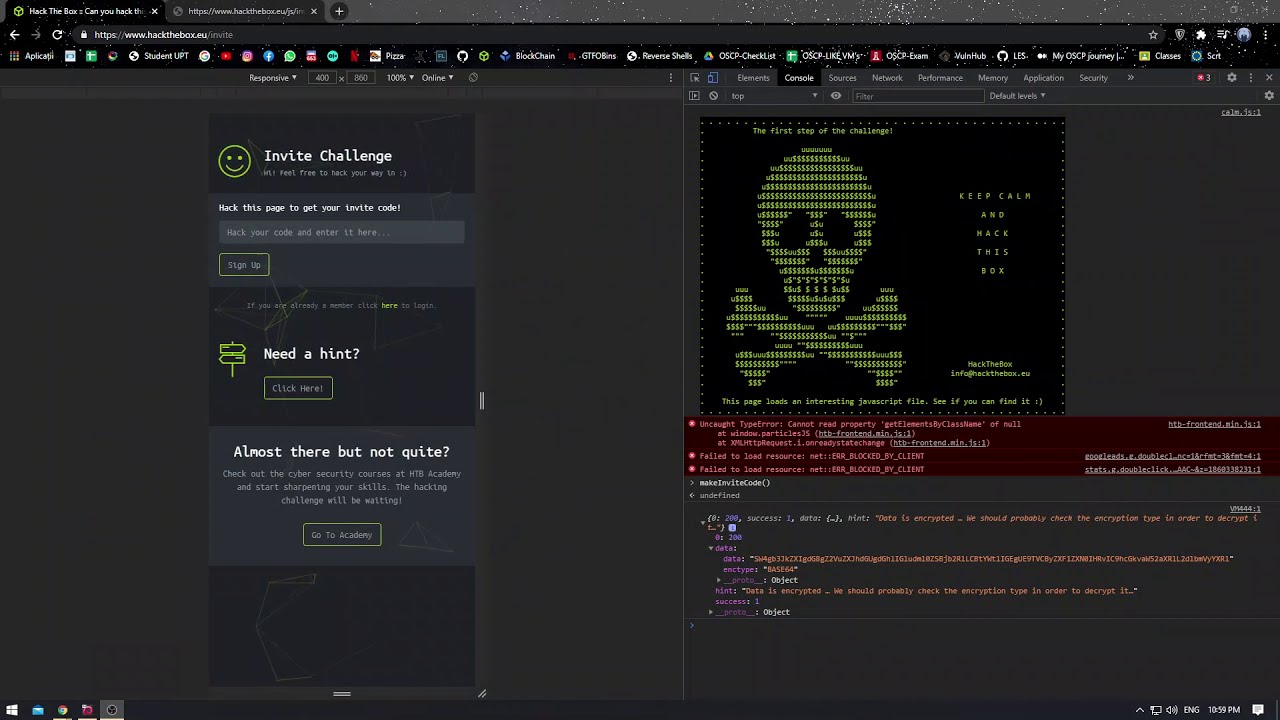Click the inspect element picker icon

[695, 78]
